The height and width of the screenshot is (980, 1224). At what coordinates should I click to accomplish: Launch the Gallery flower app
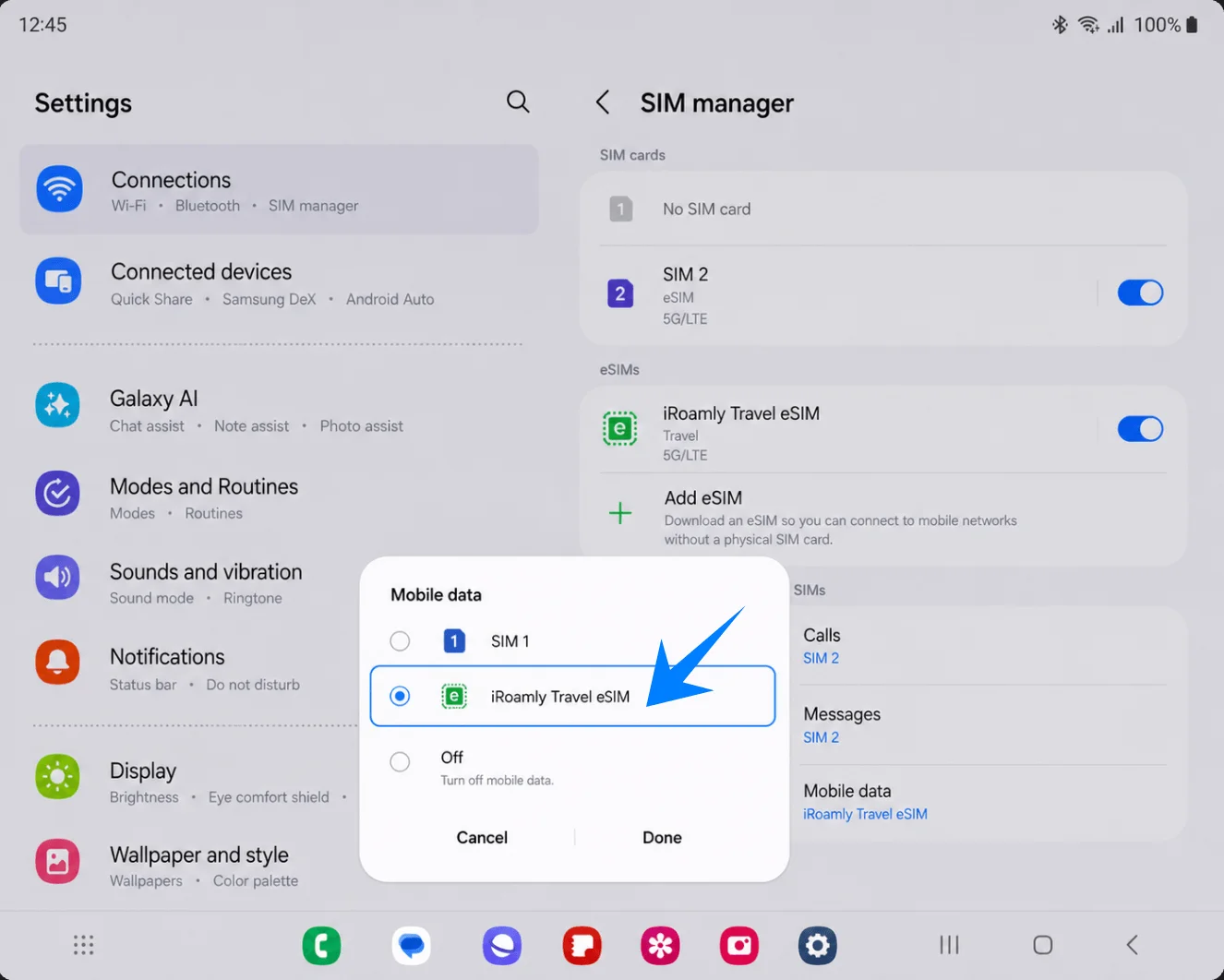(660, 946)
